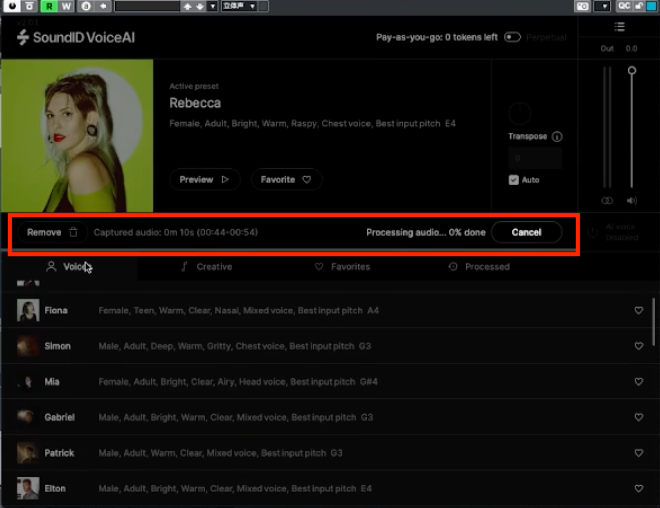This screenshot has width=660, height=508.
Task: Click heart icon on Mia row
Action: (639, 382)
